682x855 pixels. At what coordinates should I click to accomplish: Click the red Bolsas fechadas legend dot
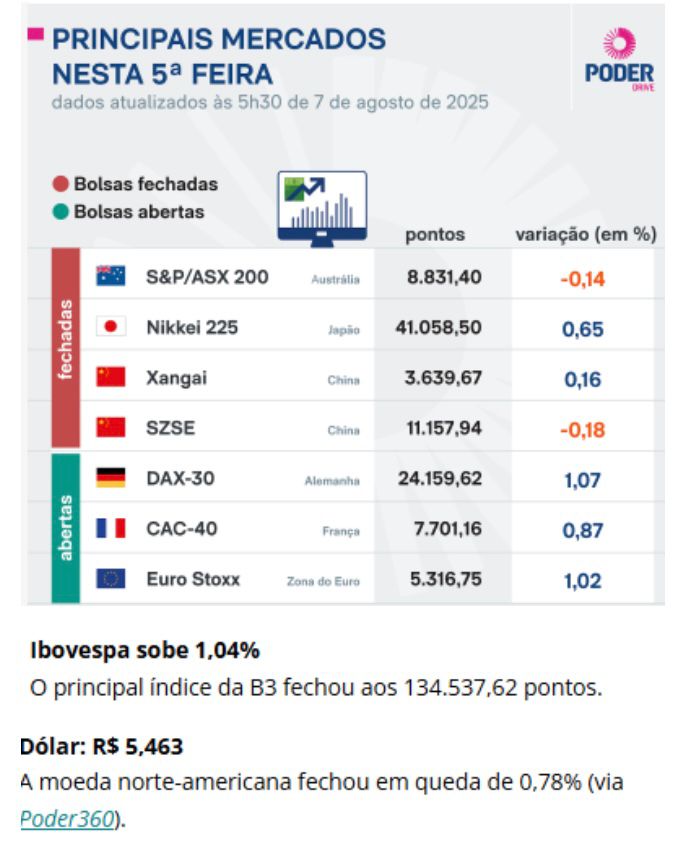click(x=61, y=184)
